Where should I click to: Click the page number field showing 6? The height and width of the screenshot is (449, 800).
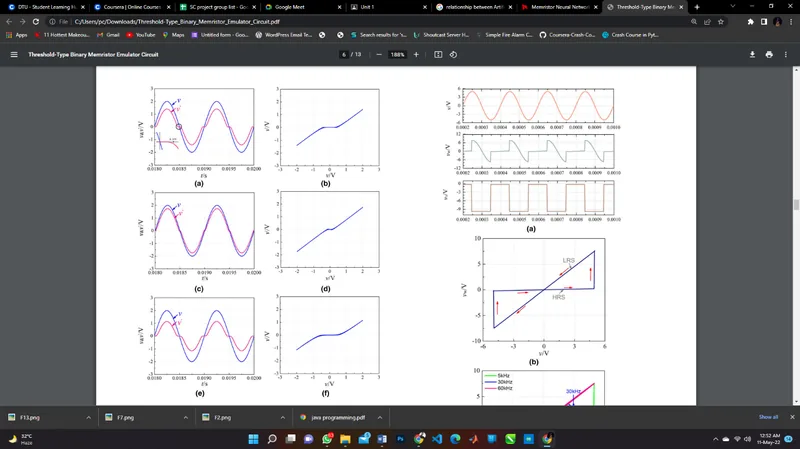coord(344,55)
